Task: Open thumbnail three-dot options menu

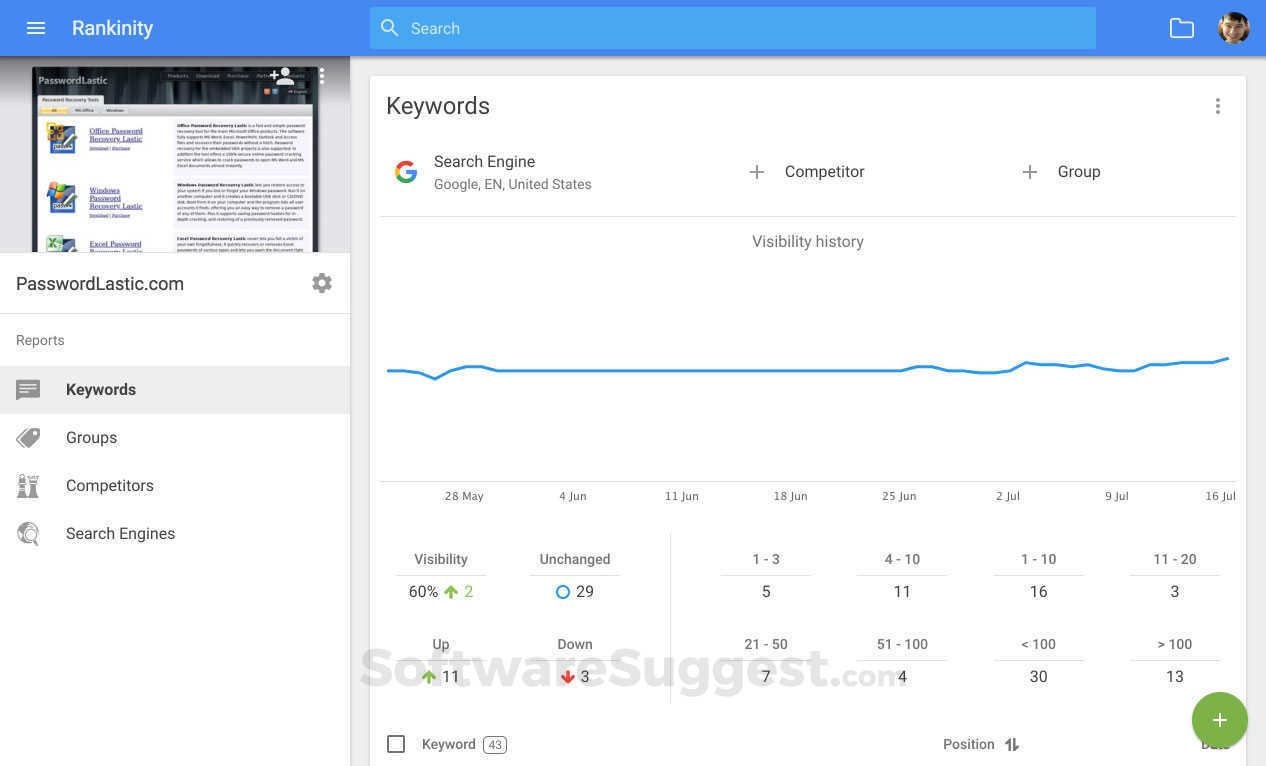Action: (322, 76)
